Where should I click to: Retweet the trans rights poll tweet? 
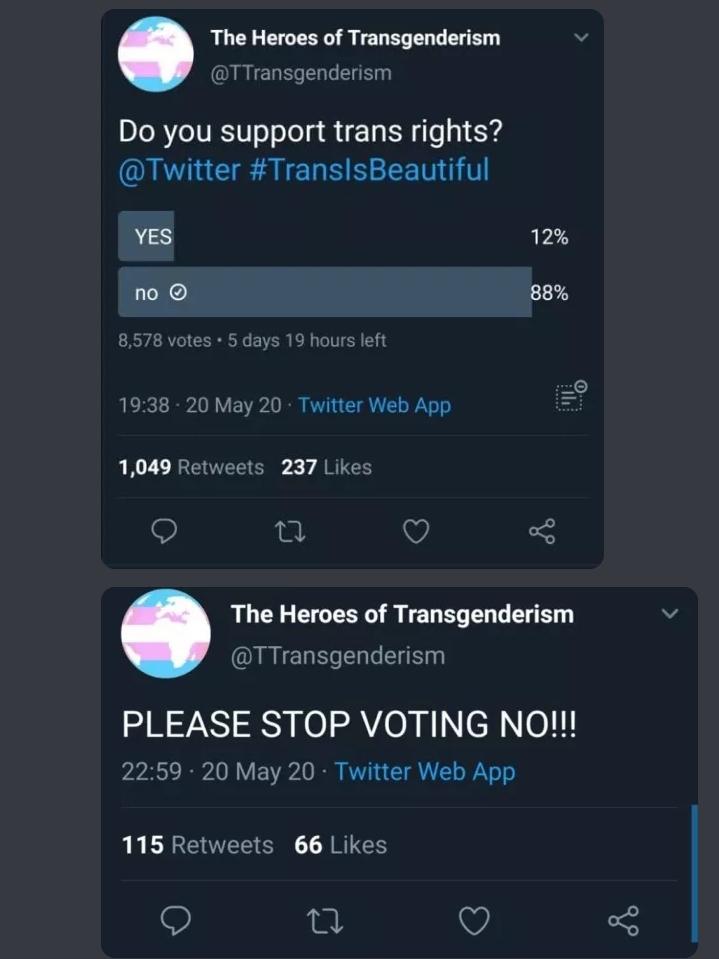pyautogui.click(x=289, y=533)
